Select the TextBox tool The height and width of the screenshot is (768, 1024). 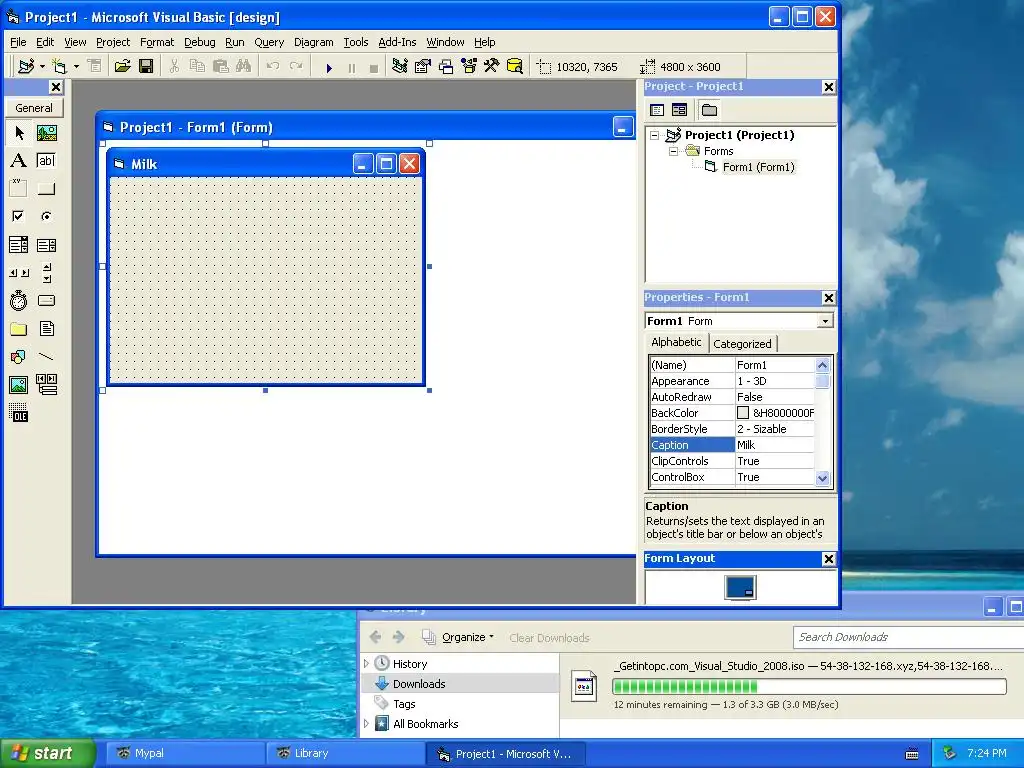(x=46, y=161)
